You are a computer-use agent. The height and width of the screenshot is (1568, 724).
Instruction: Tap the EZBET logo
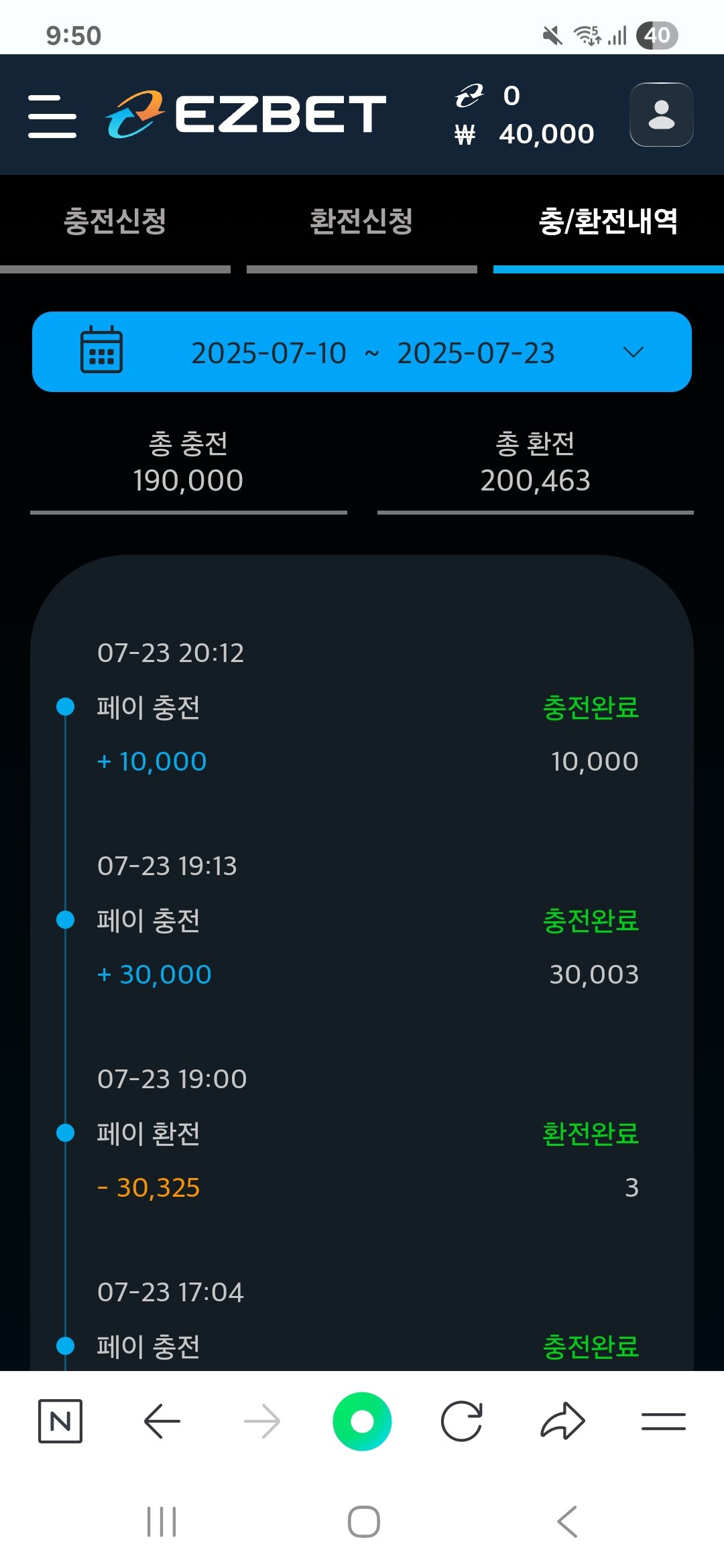coord(246,115)
